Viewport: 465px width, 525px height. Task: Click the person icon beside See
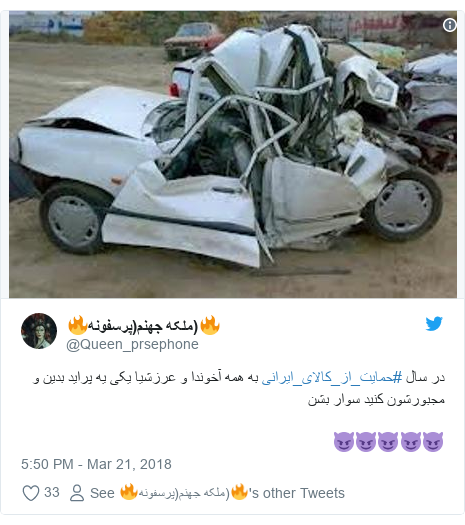point(77,493)
